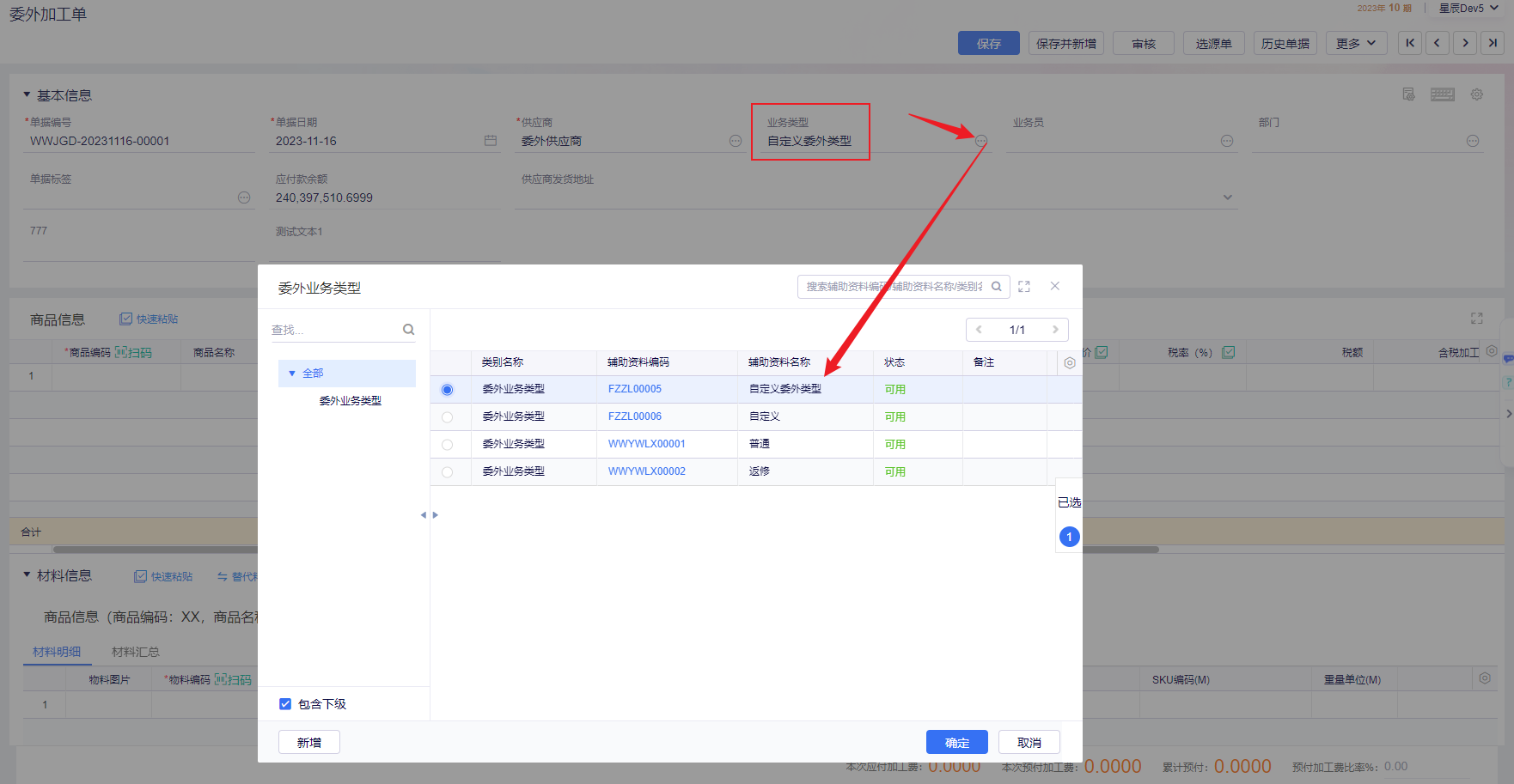1514x784 pixels.
Task: Click 历史单据 button
Action: click(1285, 43)
